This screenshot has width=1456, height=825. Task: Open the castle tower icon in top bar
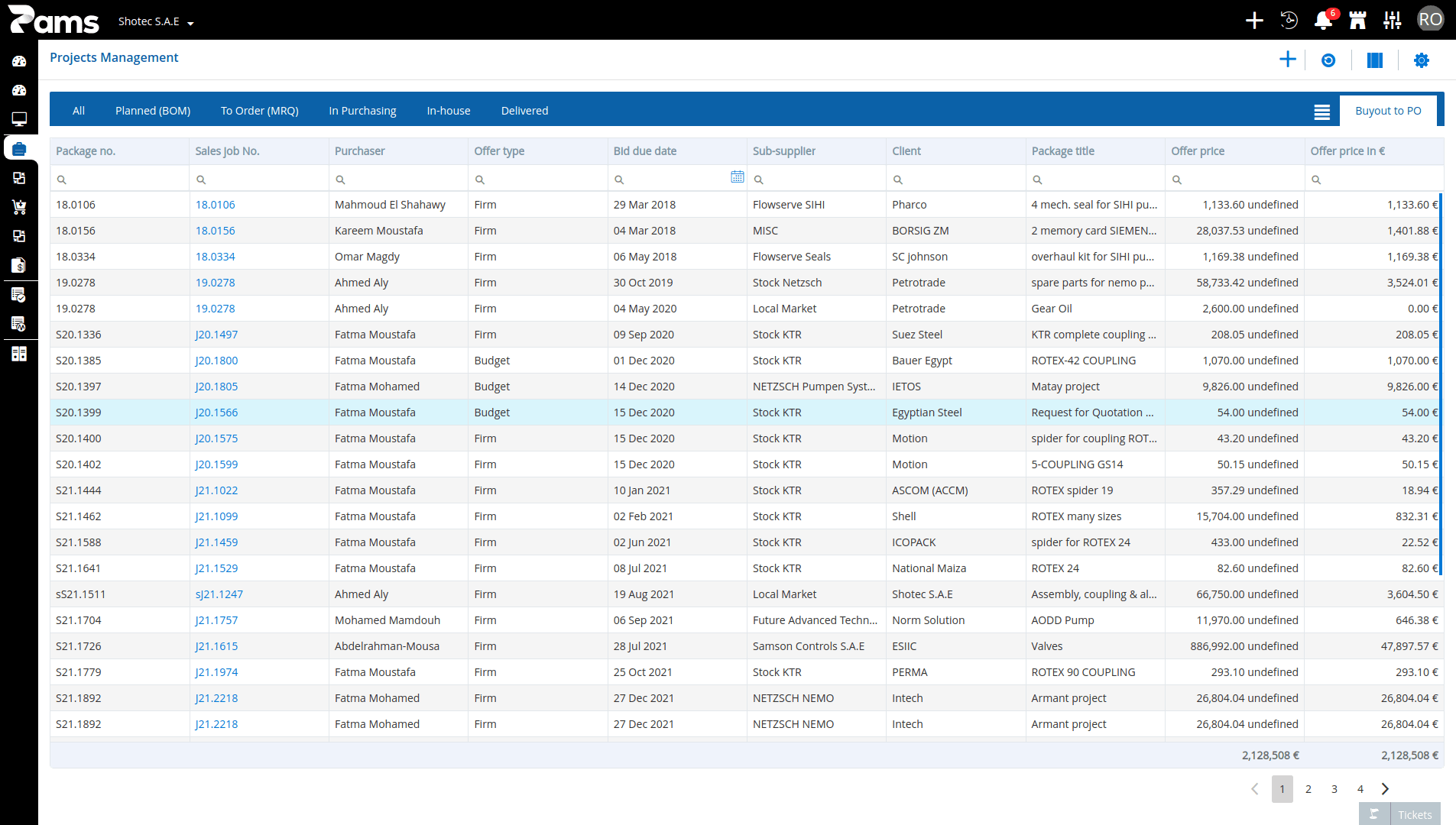point(1357,20)
